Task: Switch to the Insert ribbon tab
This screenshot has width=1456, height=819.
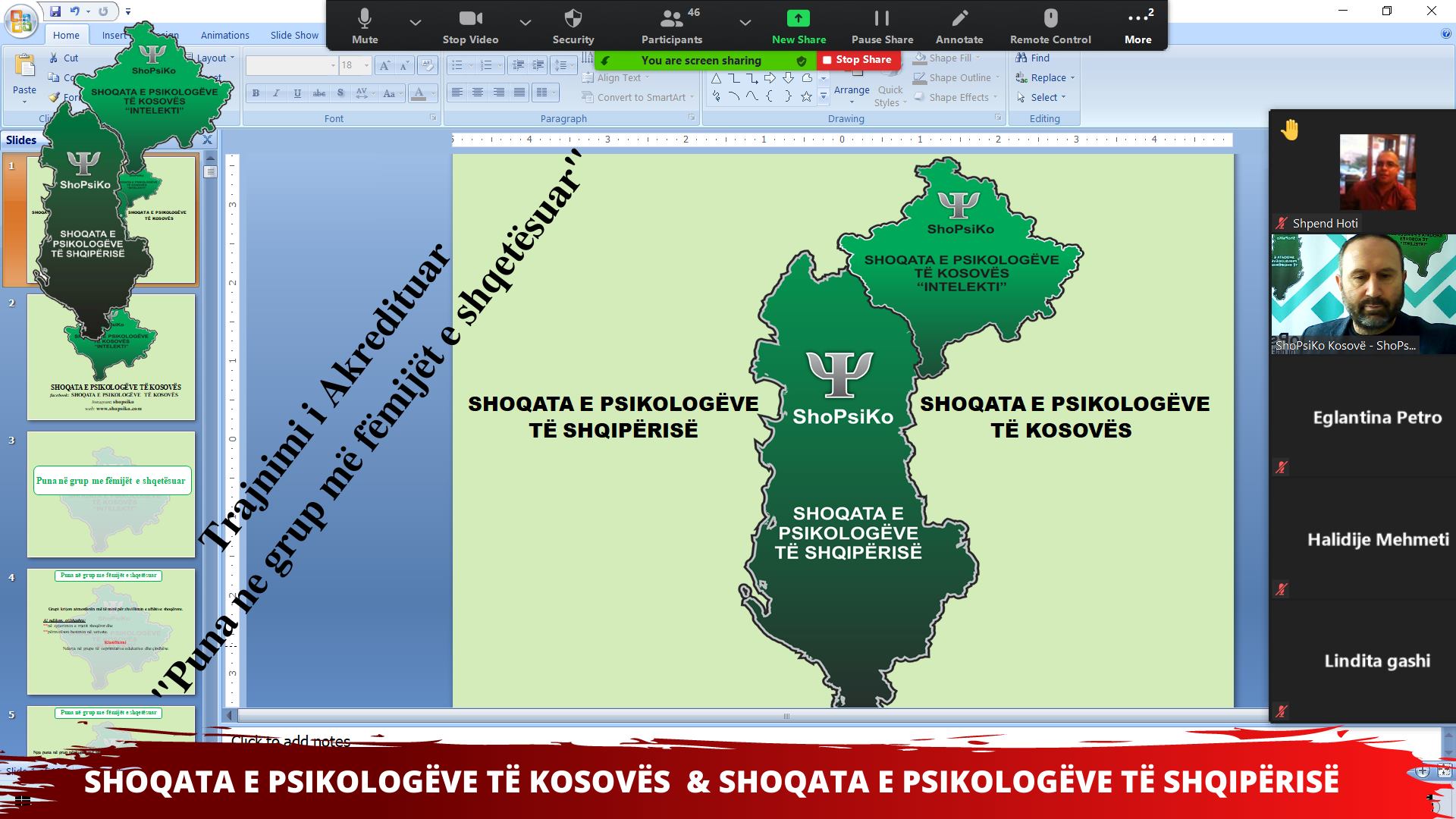Action: (x=114, y=35)
